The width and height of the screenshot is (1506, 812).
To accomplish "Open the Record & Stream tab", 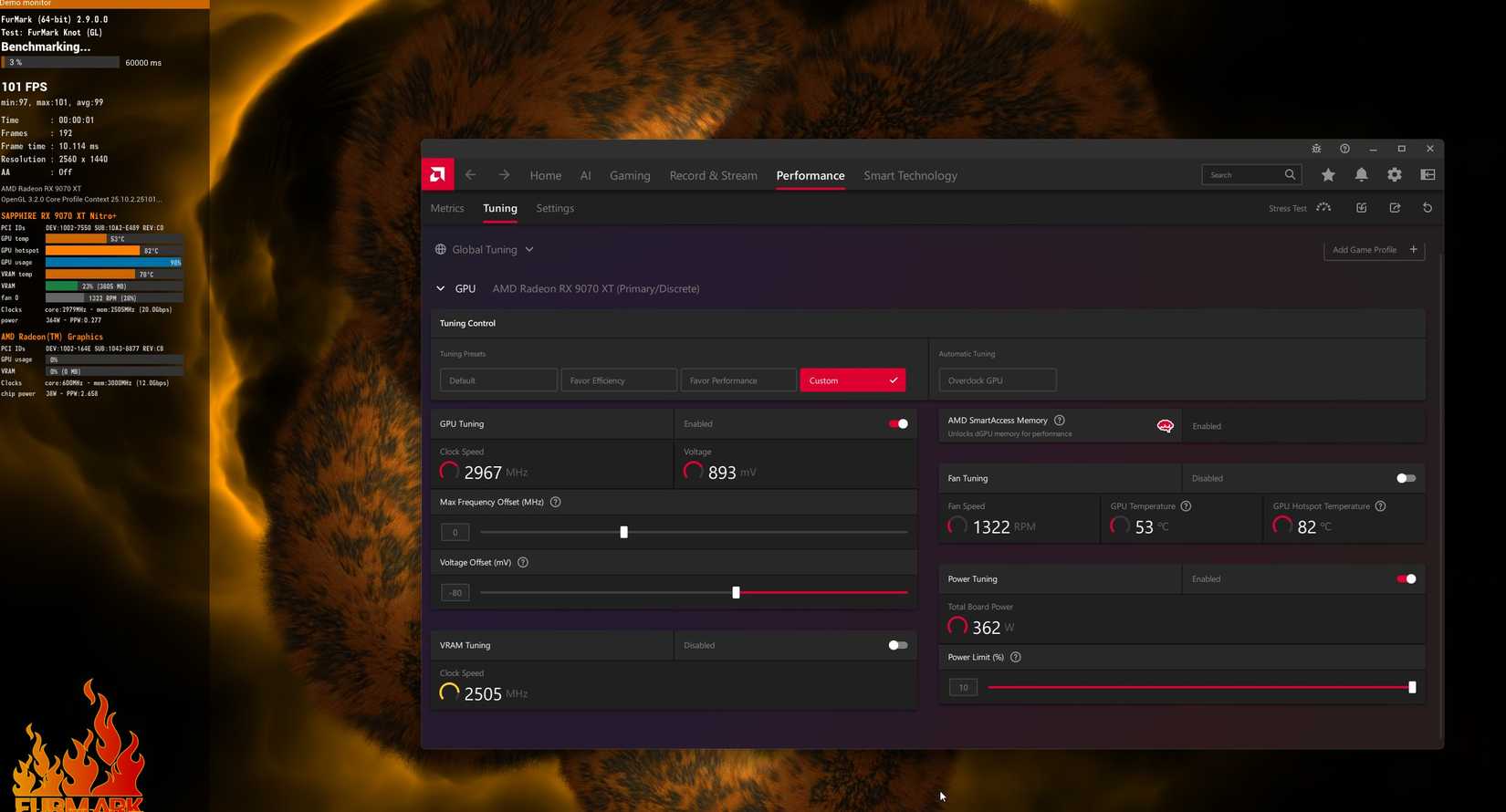I will 714,175.
